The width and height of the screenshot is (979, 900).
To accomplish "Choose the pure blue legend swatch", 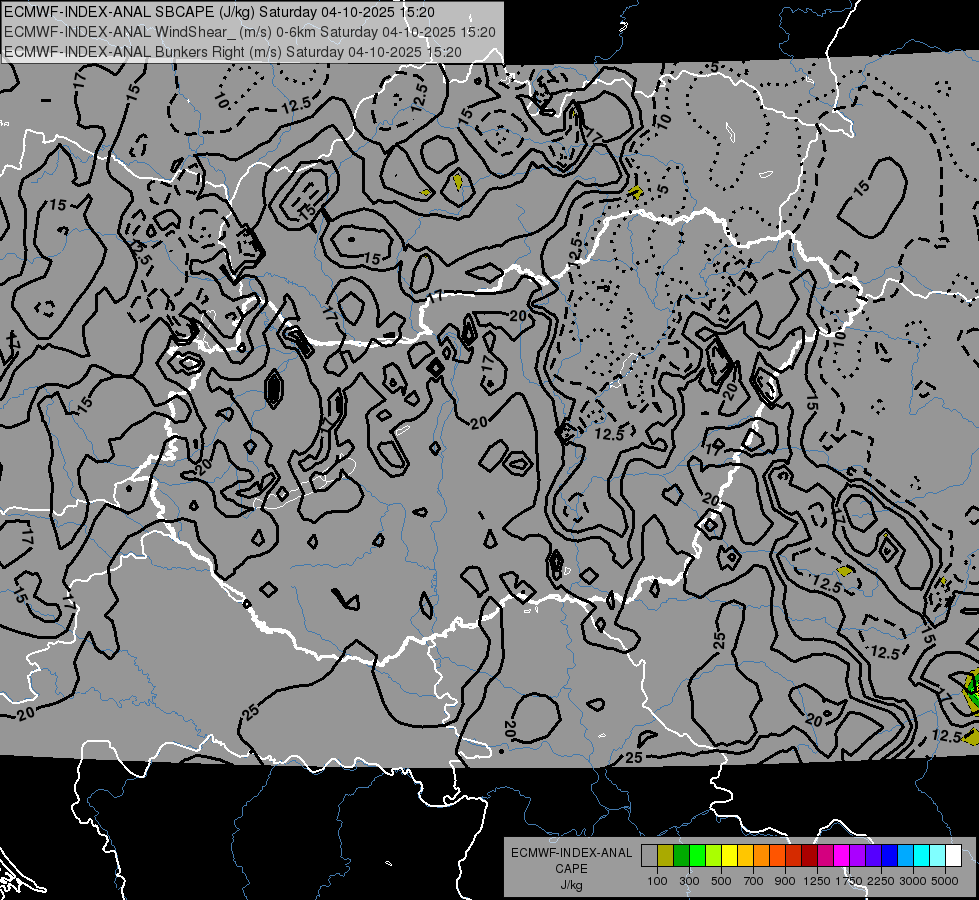I will tap(890, 856).
